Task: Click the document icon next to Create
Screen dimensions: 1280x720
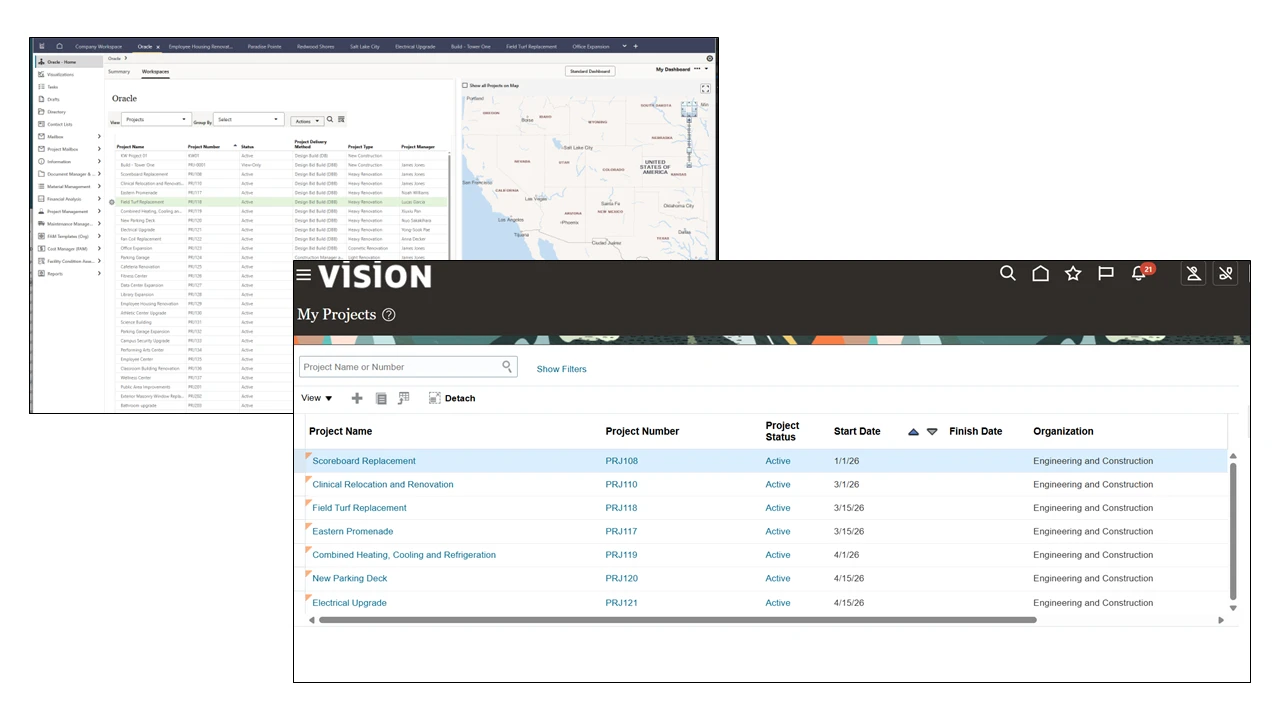Action: click(381, 398)
